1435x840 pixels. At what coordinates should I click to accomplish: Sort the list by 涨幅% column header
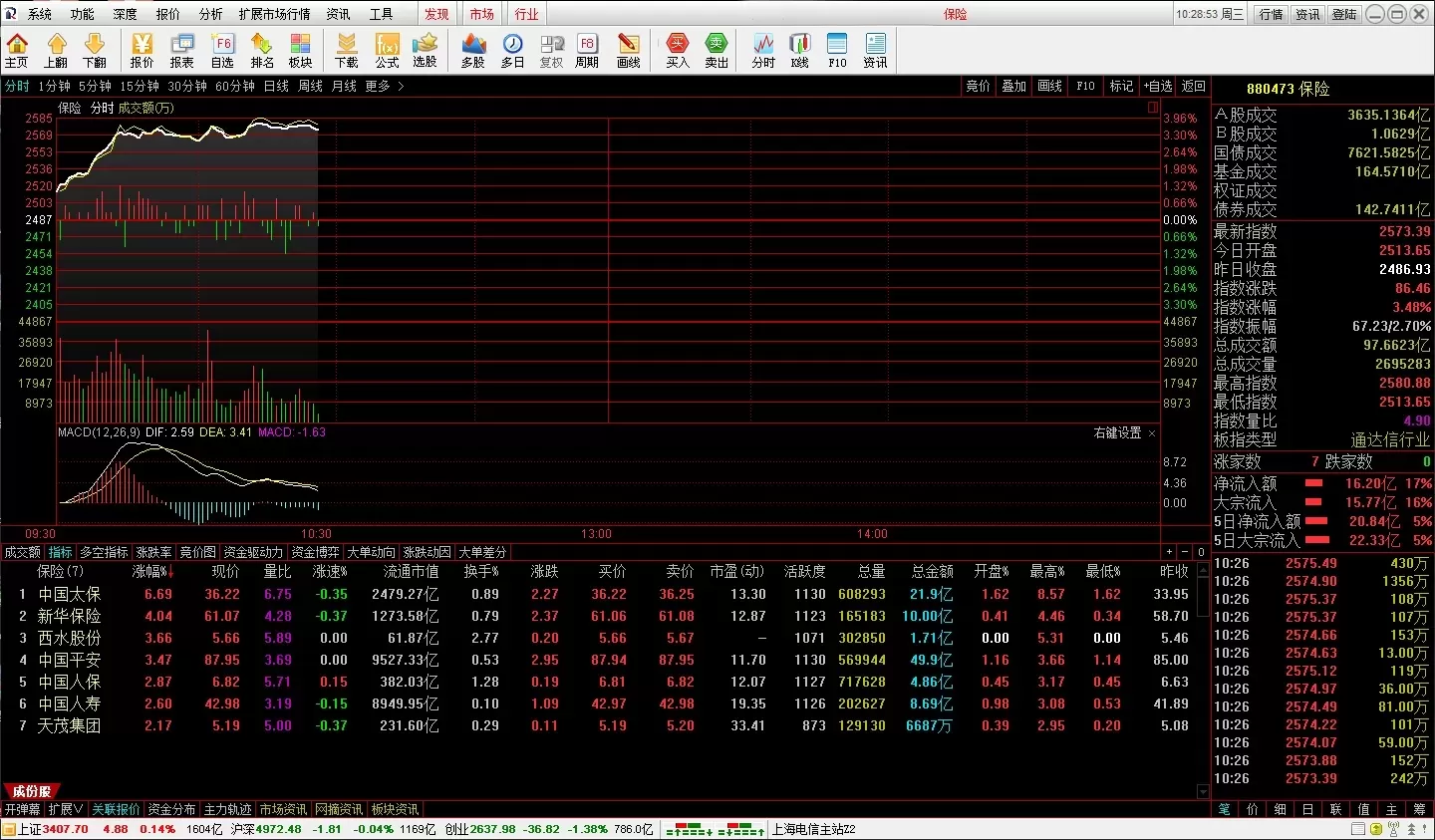[x=152, y=572]
